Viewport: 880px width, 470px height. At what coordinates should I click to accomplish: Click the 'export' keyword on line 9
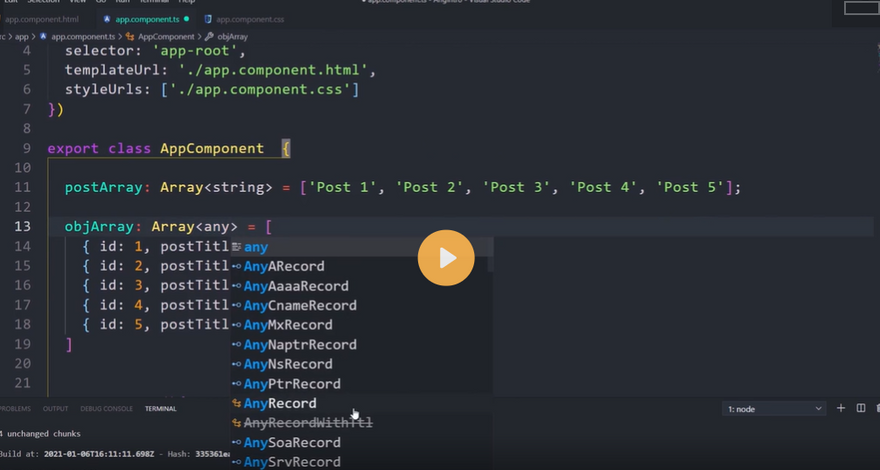[x=74, y=149]
